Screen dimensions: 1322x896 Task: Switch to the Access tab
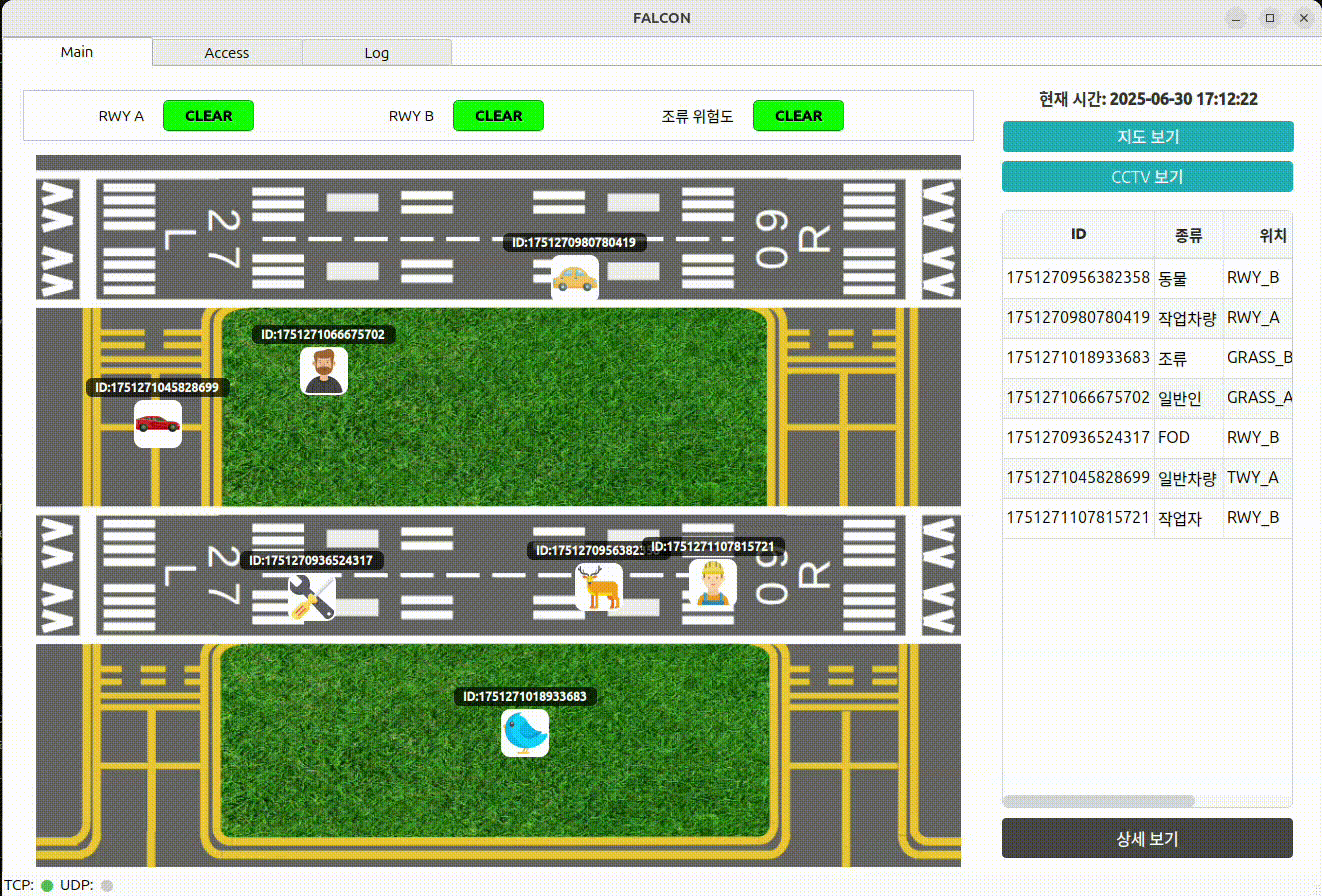coord(227,53)
